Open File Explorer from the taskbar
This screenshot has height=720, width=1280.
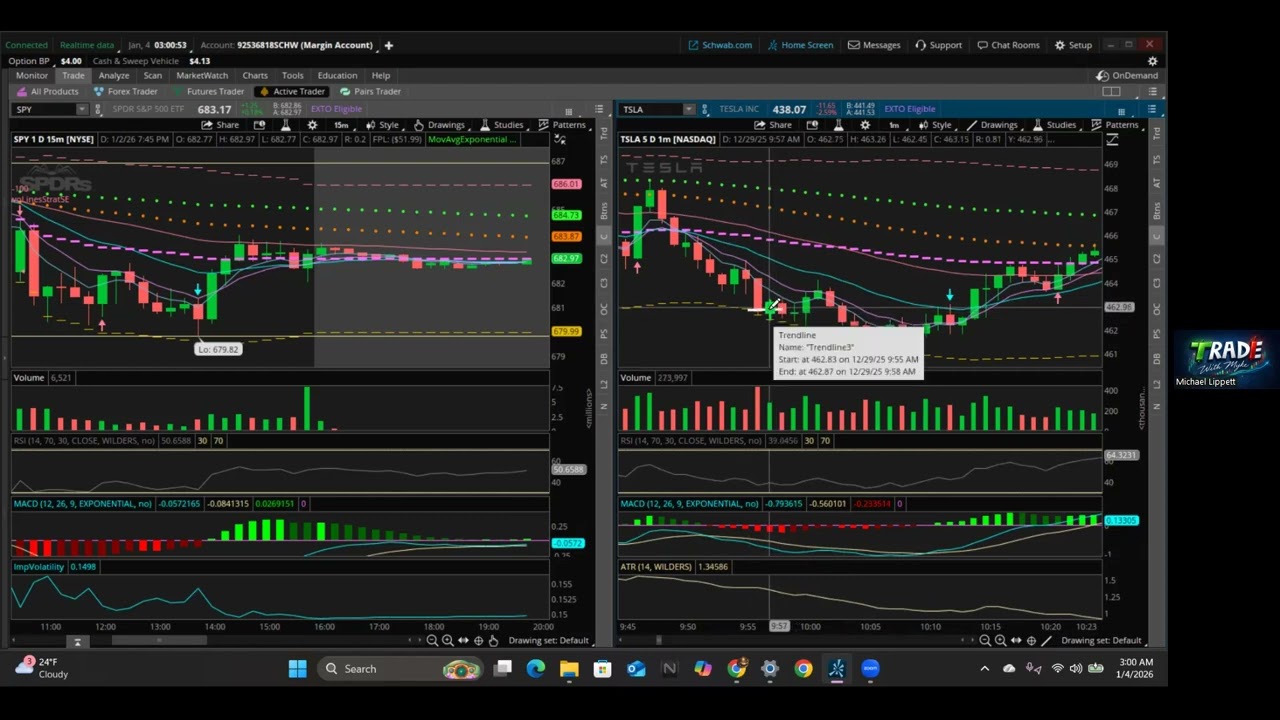[569, 669]
